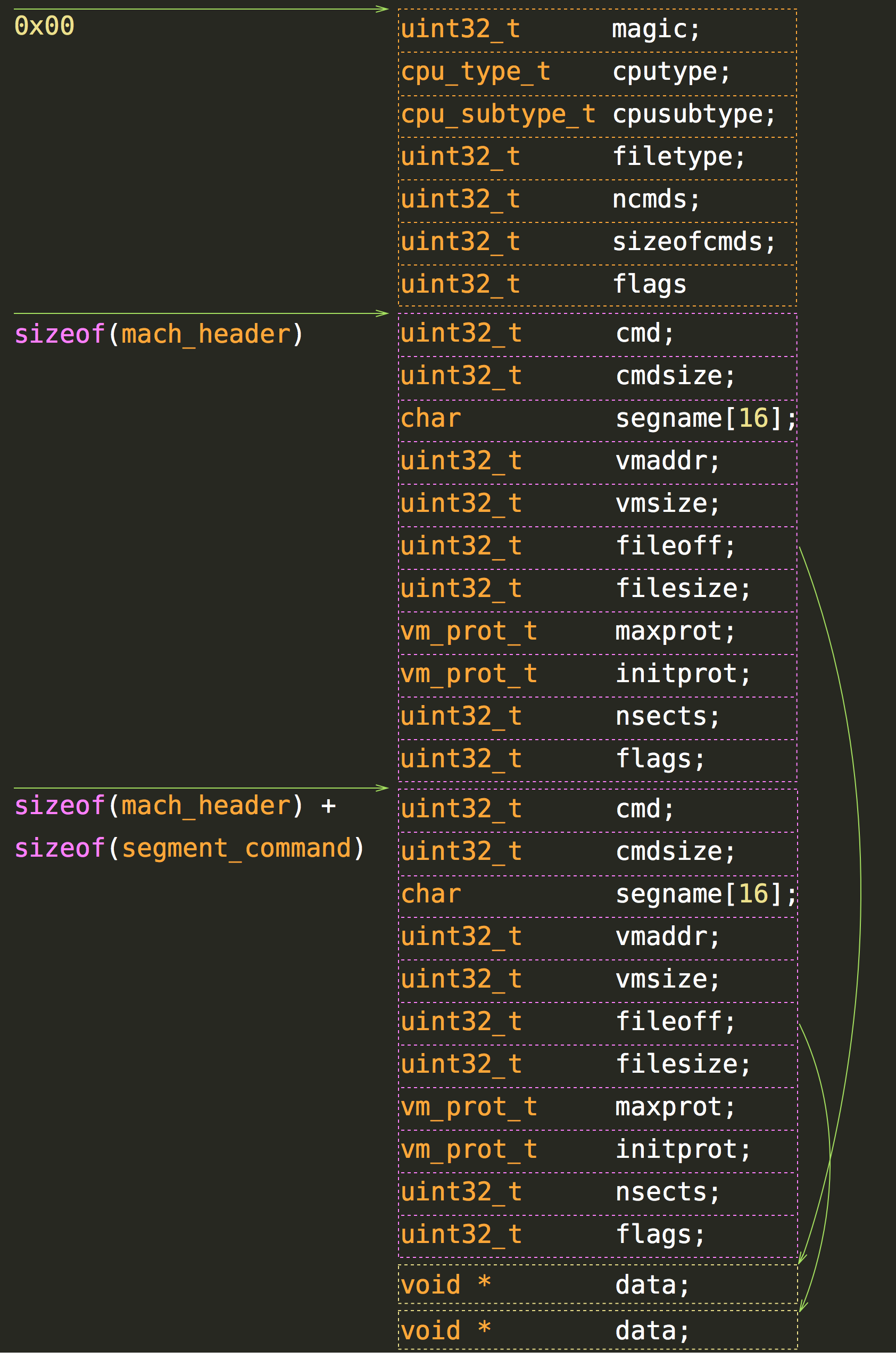896x1359 pixels.
Task: Select the sizeof(mach_header) + label line
Action: pos(175,807)
